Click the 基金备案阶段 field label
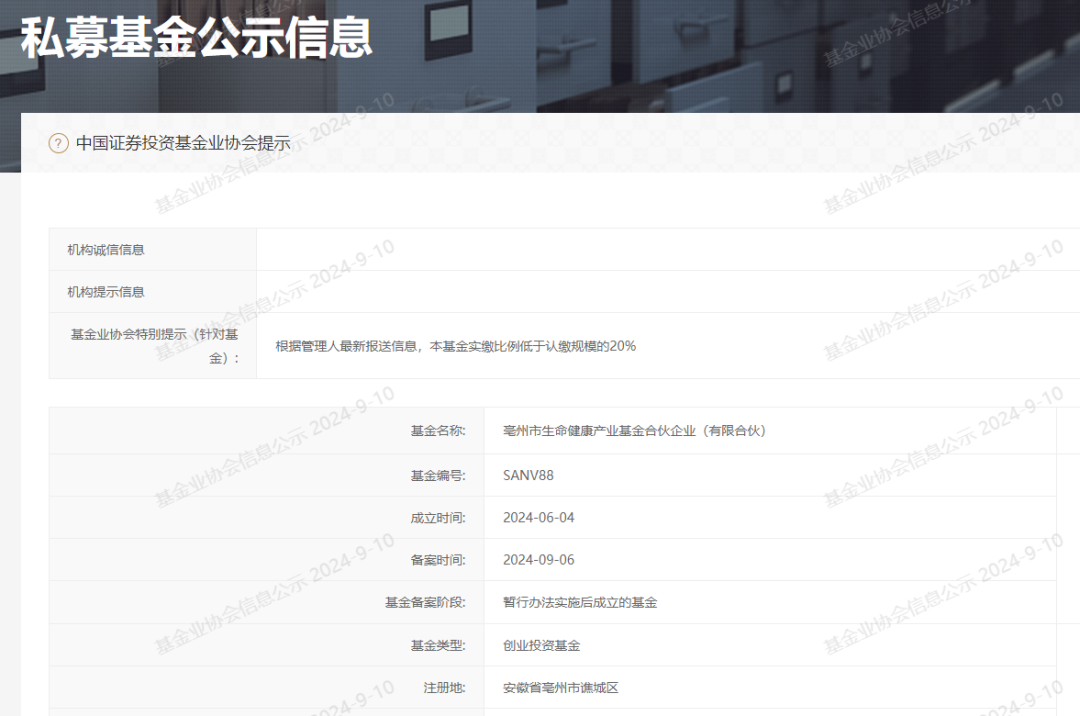1080x716 pixels. click(425, 603)
